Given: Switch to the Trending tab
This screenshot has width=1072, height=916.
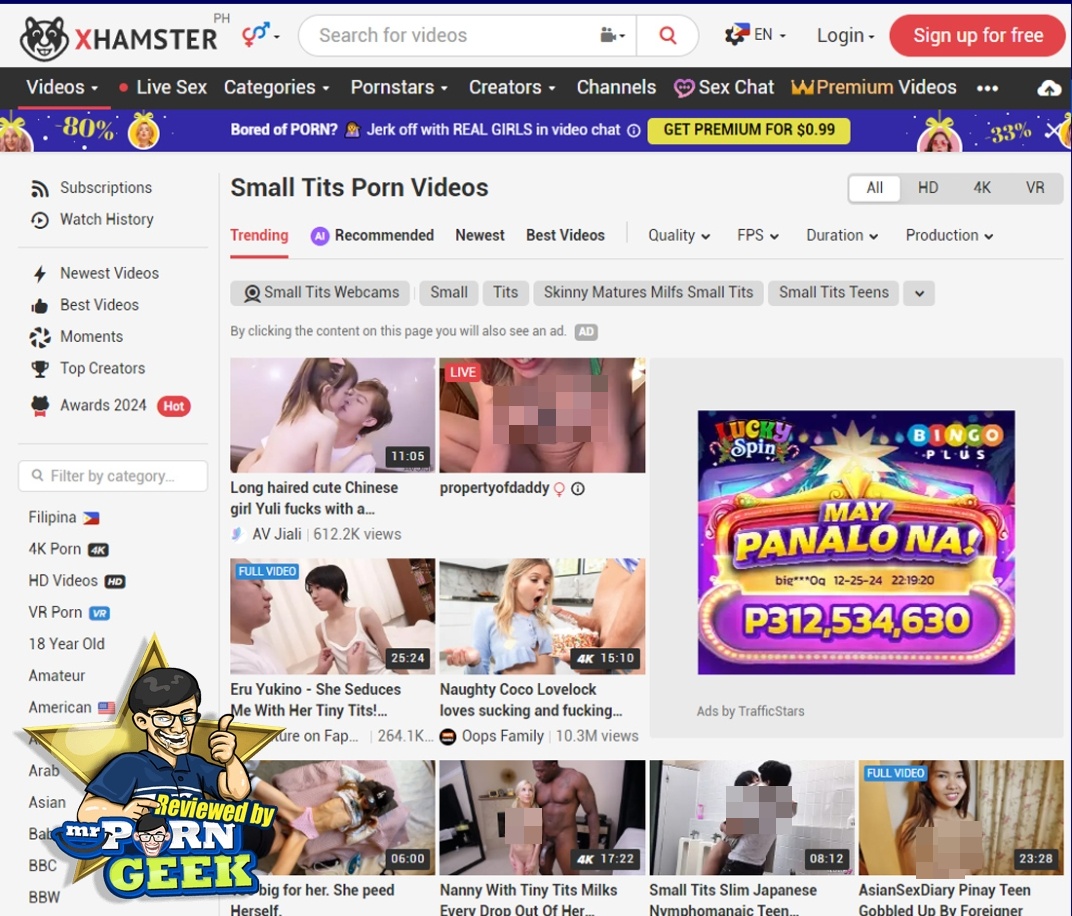Looking at the screenshot, I should pyautogui.click(x=259, y=235).
